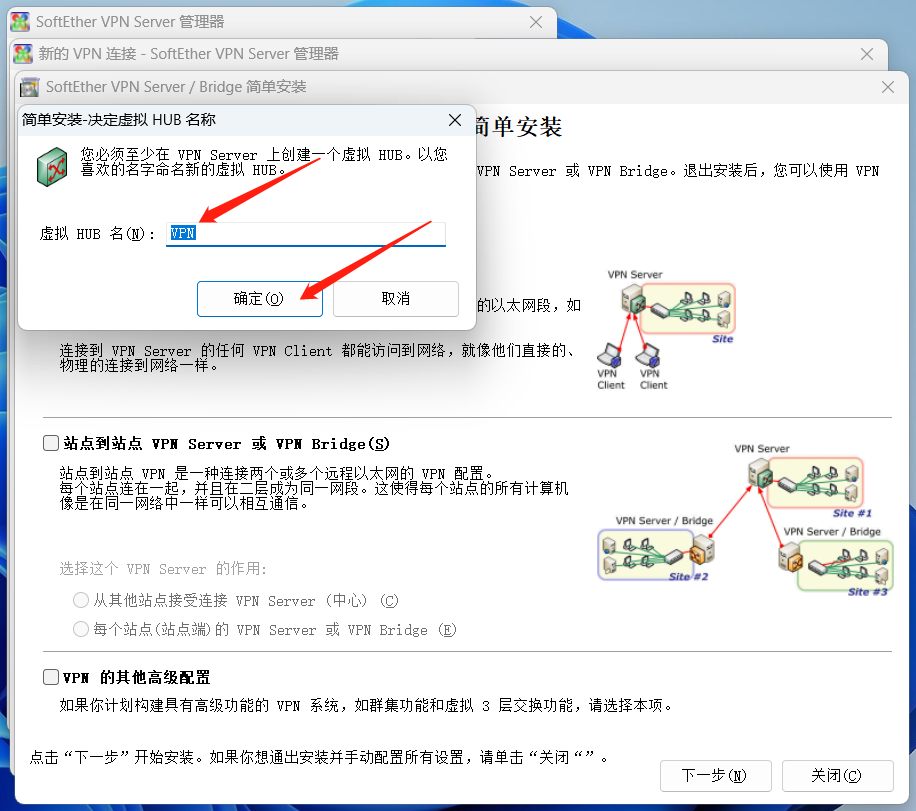
Task: Click the right VPN Client laptop icon
Action: pyautogui.click(x=648, y=355)
